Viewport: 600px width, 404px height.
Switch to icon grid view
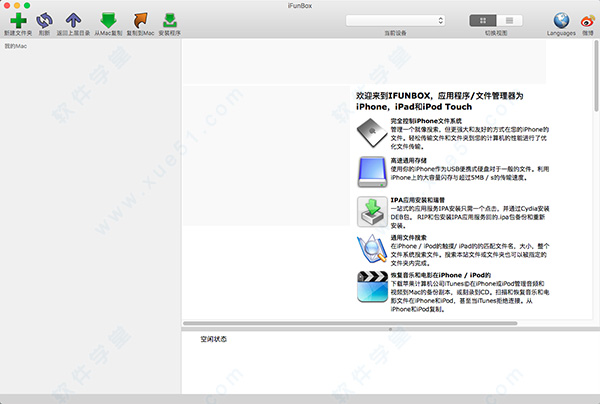[x=483, y=21]
